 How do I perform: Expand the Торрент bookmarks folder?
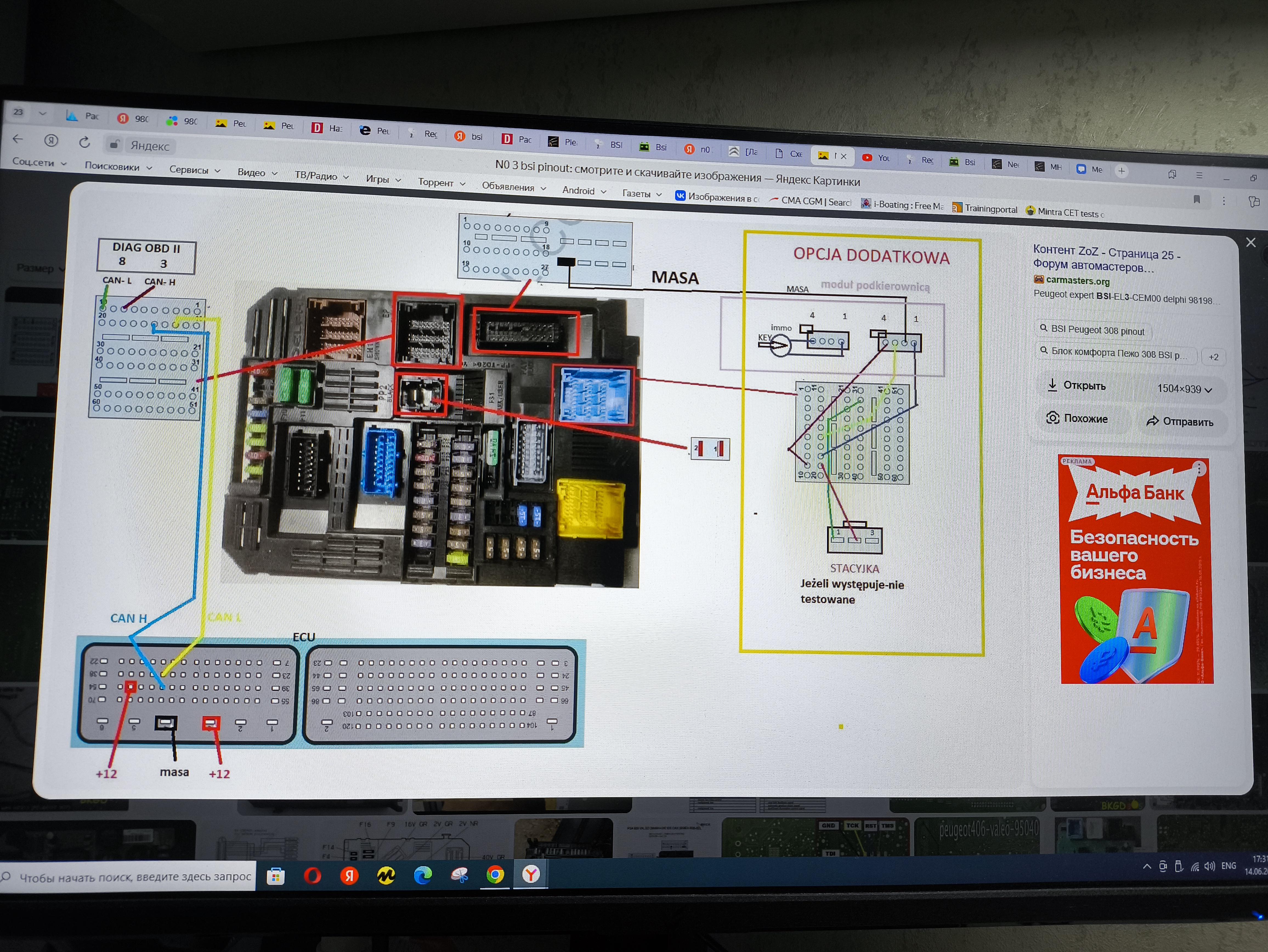click(441, 182)
